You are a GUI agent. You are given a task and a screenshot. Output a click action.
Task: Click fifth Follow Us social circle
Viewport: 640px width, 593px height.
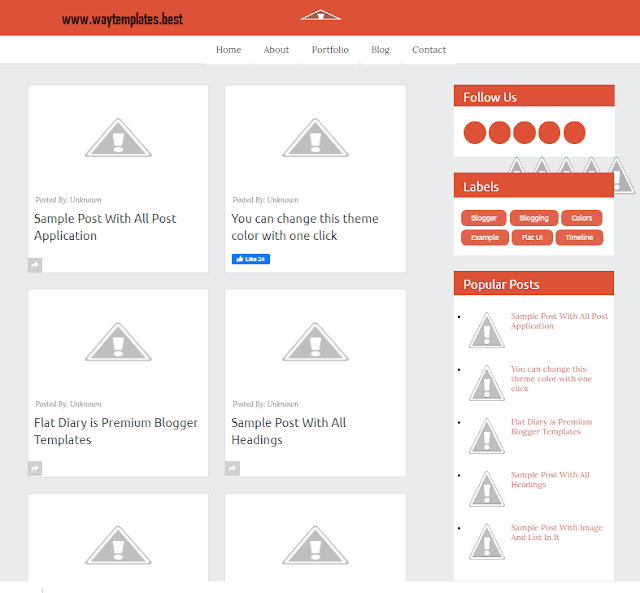[x=574, y=133]
